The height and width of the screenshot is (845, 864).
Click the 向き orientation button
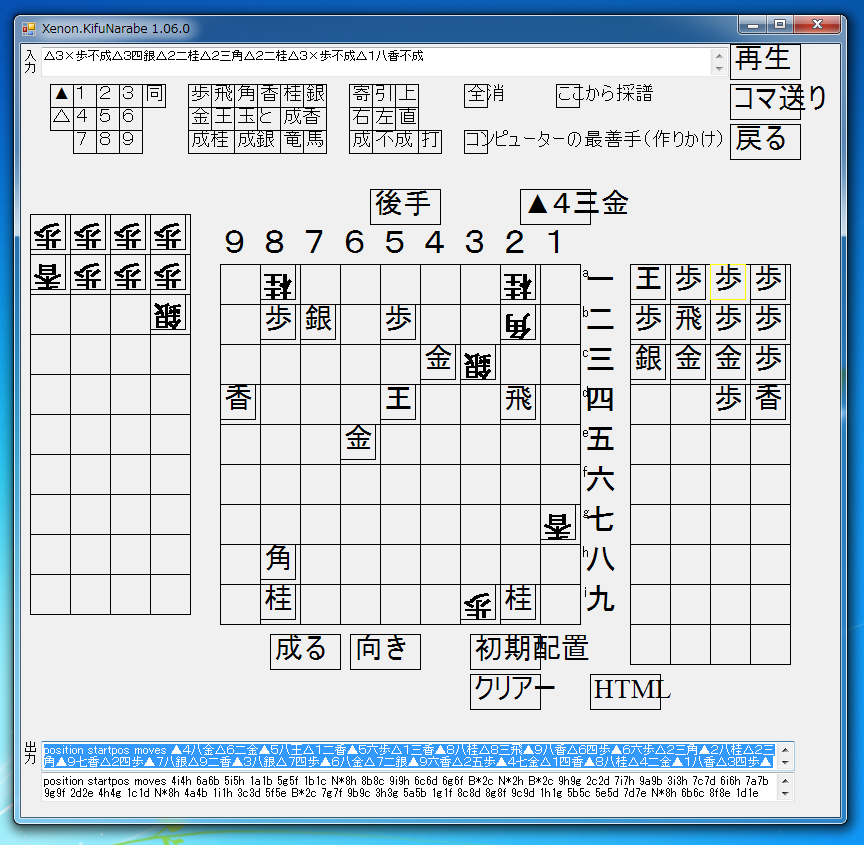[x=385, y=652]
